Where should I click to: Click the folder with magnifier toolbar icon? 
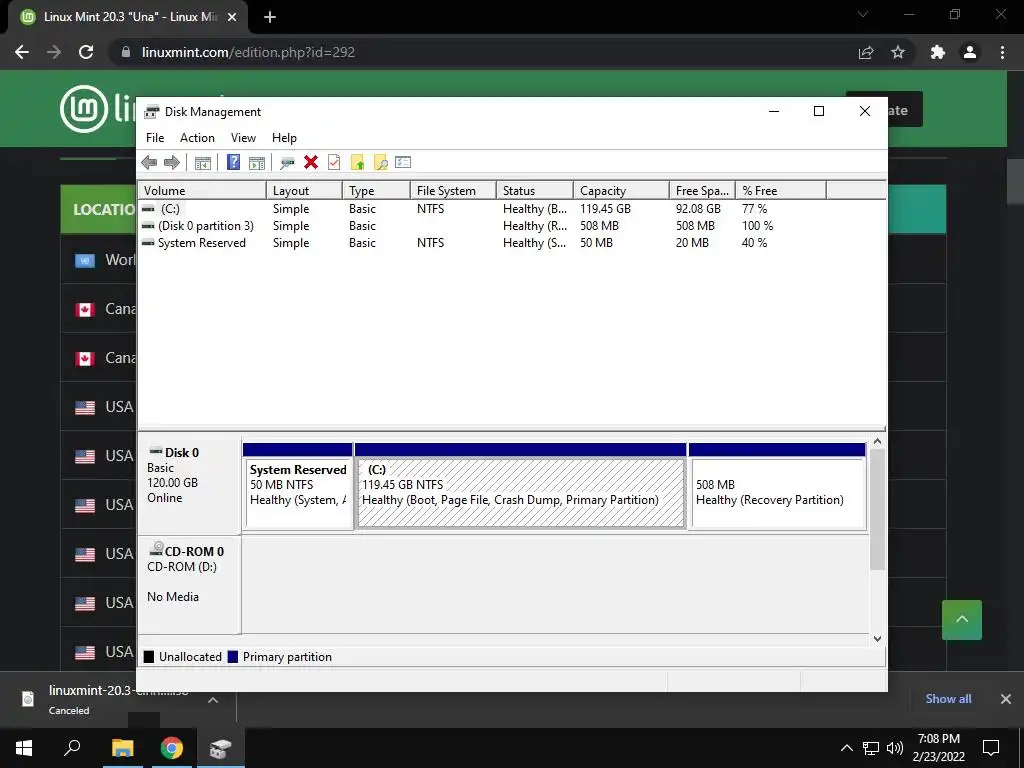point(380,162)
